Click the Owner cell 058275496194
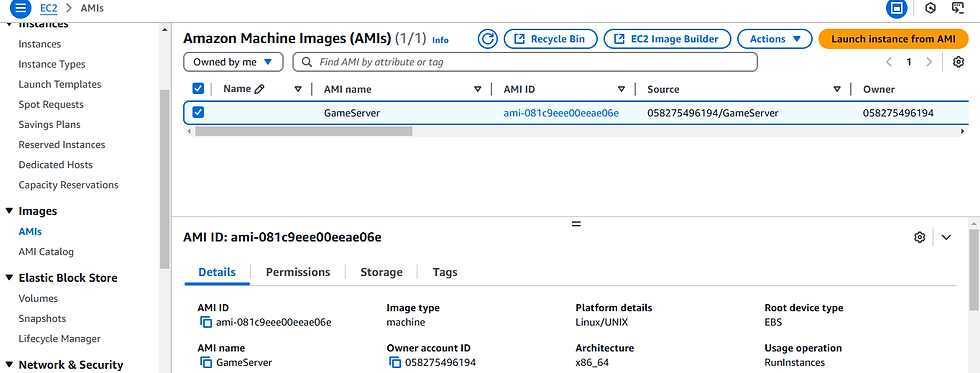The image size is (980, 373). pyautogui.click(x=898, y=113)
